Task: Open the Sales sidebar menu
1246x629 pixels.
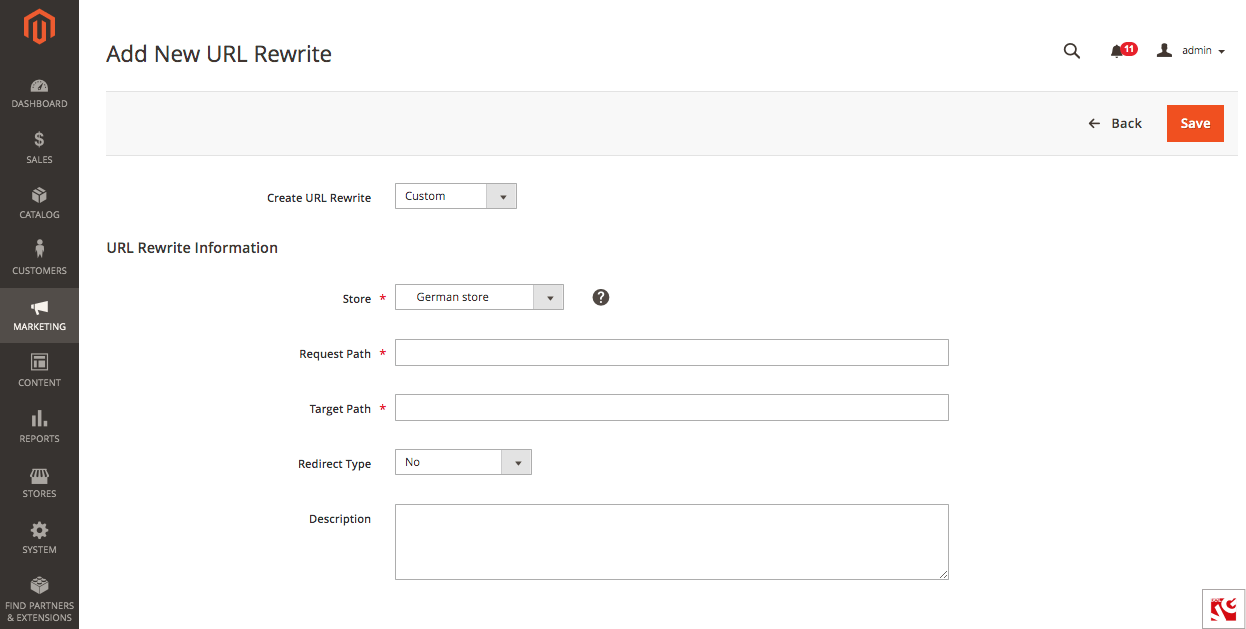Action: tap(39, 149)
